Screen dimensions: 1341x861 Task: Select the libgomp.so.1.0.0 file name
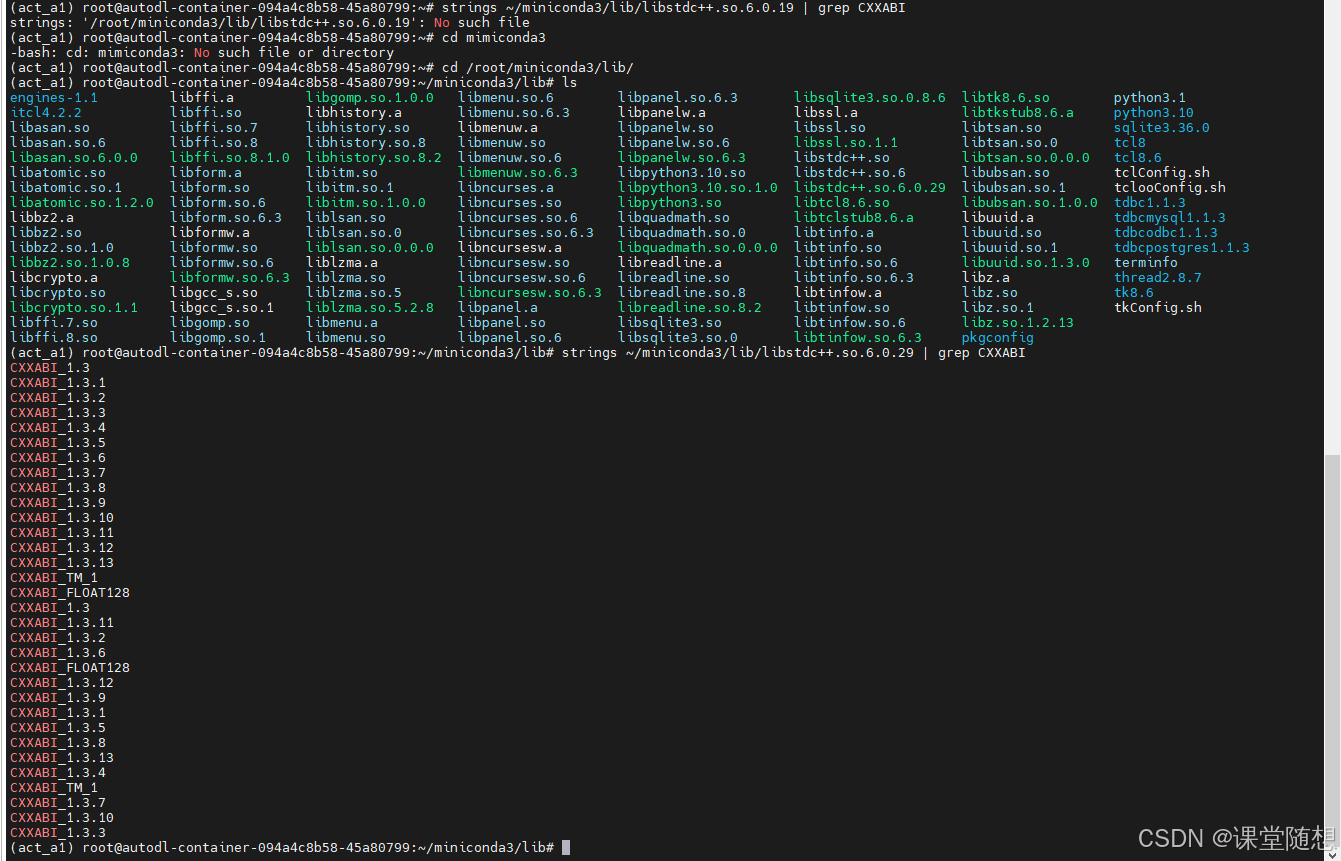point(370,98)
